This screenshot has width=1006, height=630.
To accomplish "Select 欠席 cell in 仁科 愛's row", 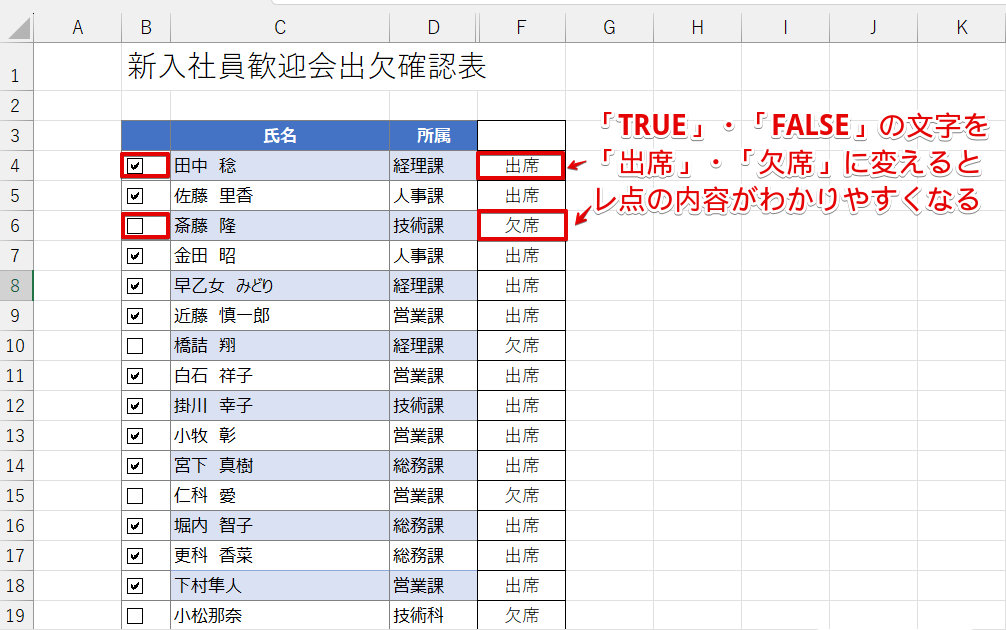I will (522, 496).
